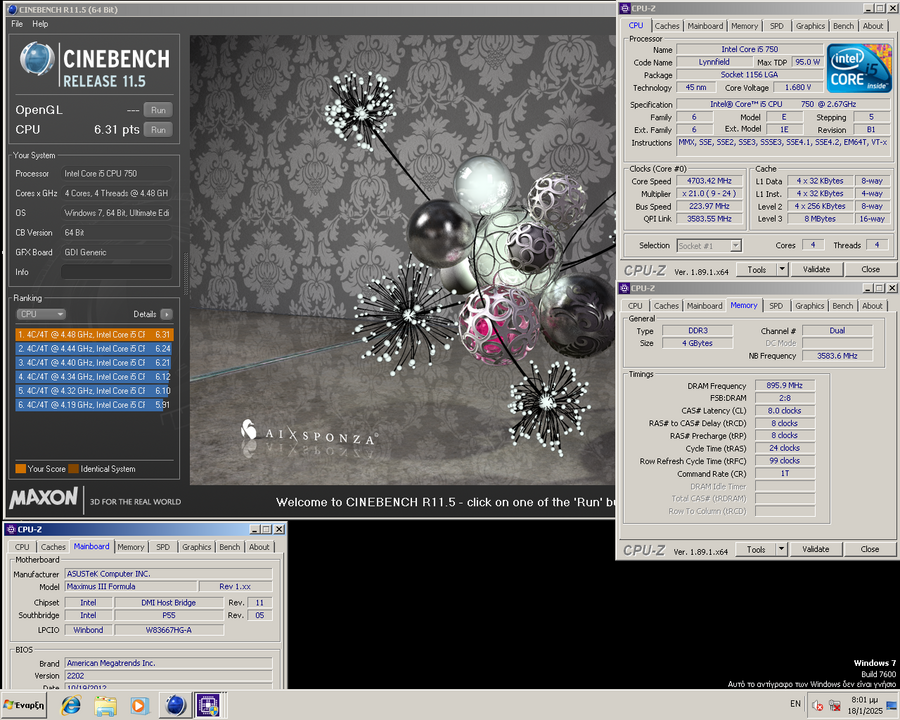Click the network status tray icon

[x=835, y=706]
